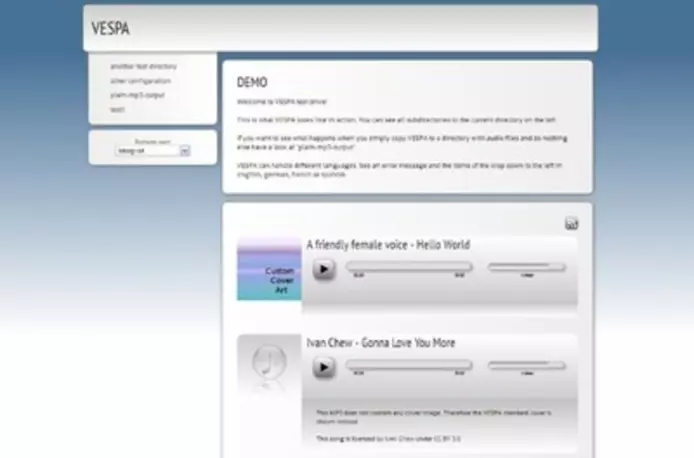The height and width of the screenshot is (458, 694).
Task: Click the Custom Cover Art image
Action: [269, 270]
